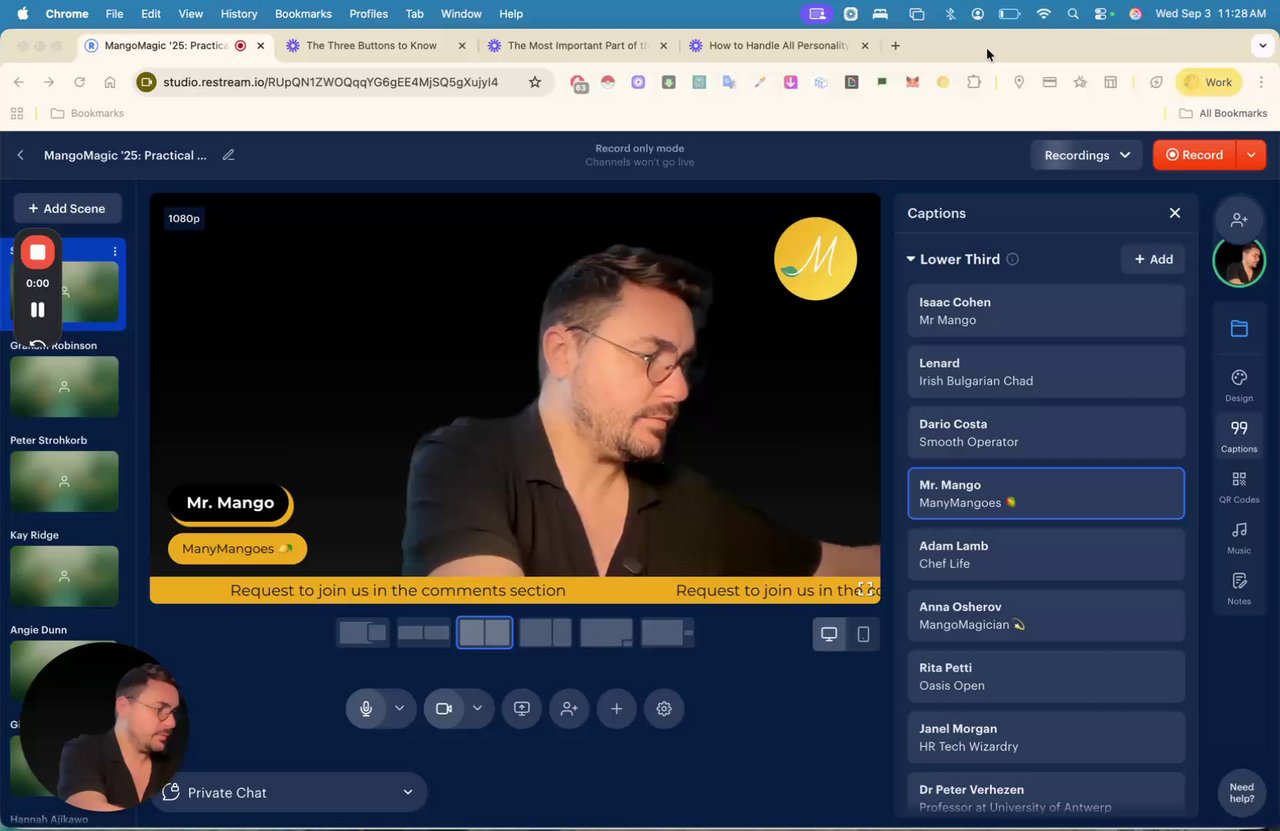This screenshot has width=1280, height=831.
Task: Select the highlighted third layout option
Action: (x=485, y=632)
